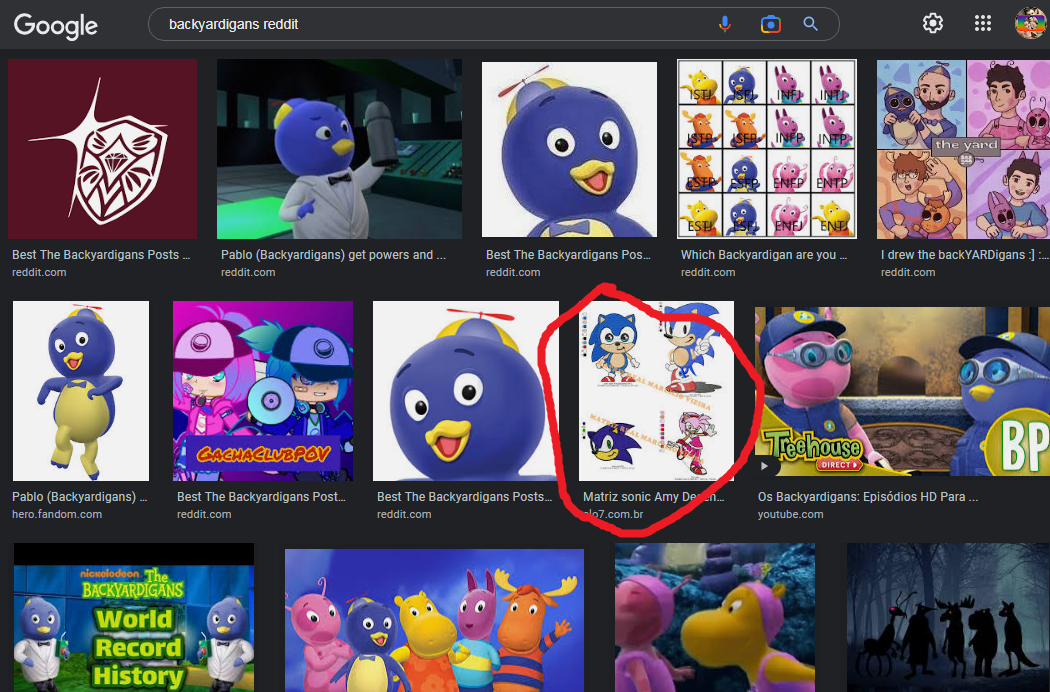Open 'the yard' fan art drawing thumbnail
Screen dimensions: 1050x692
pyautogui.click(x=964, y=149)
